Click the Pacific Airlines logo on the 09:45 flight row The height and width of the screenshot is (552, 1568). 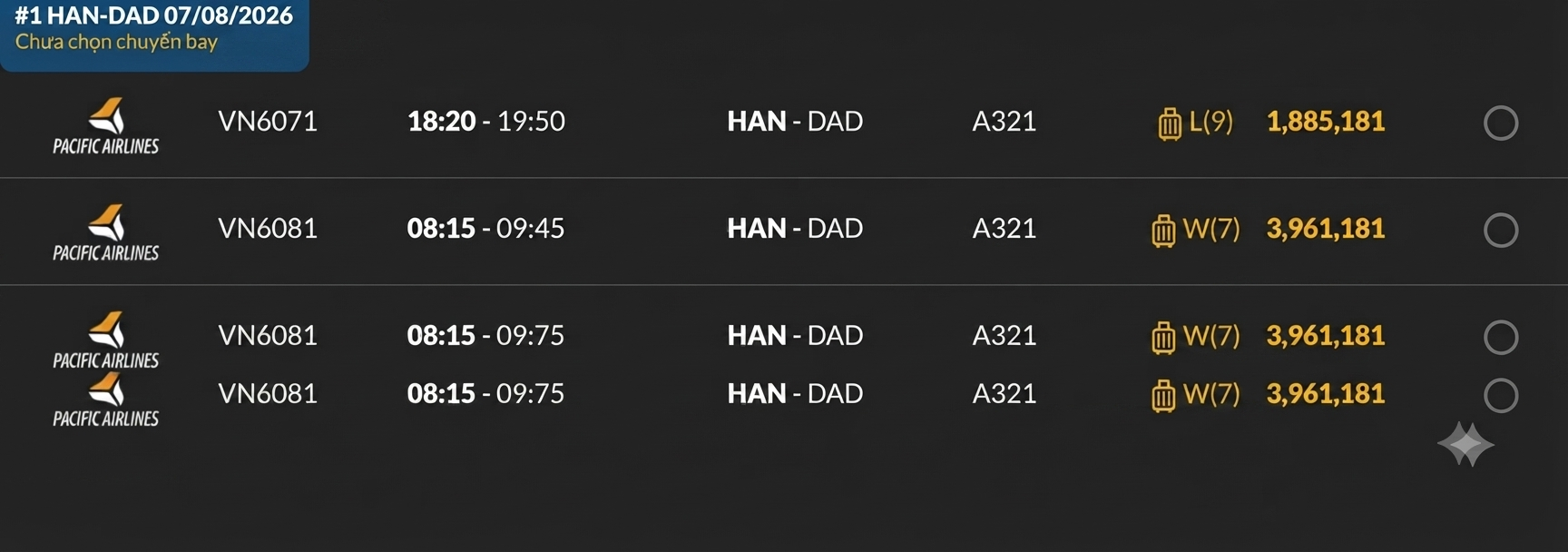[x=105, y=233]
